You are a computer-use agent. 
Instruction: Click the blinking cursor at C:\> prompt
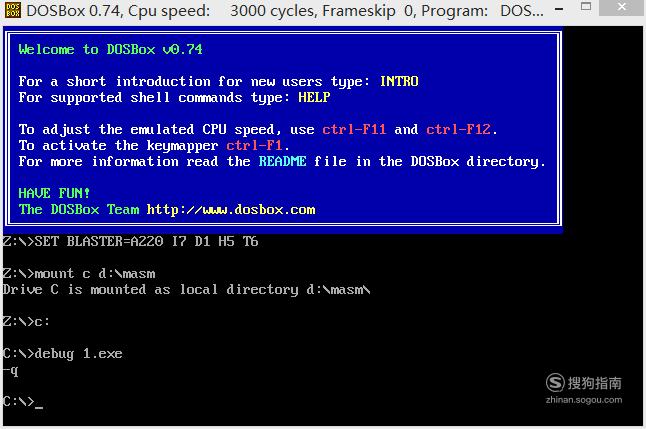(x=39, y=406)
